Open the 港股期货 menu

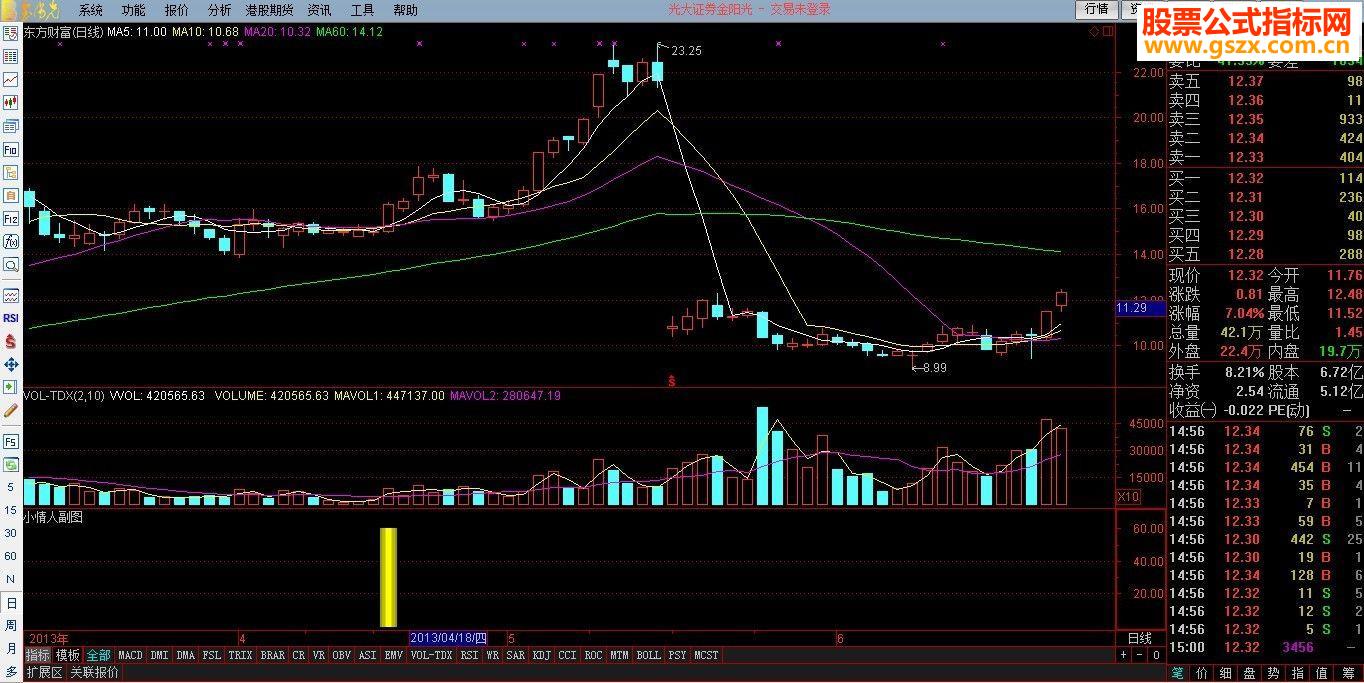click(x=270, y=10)
